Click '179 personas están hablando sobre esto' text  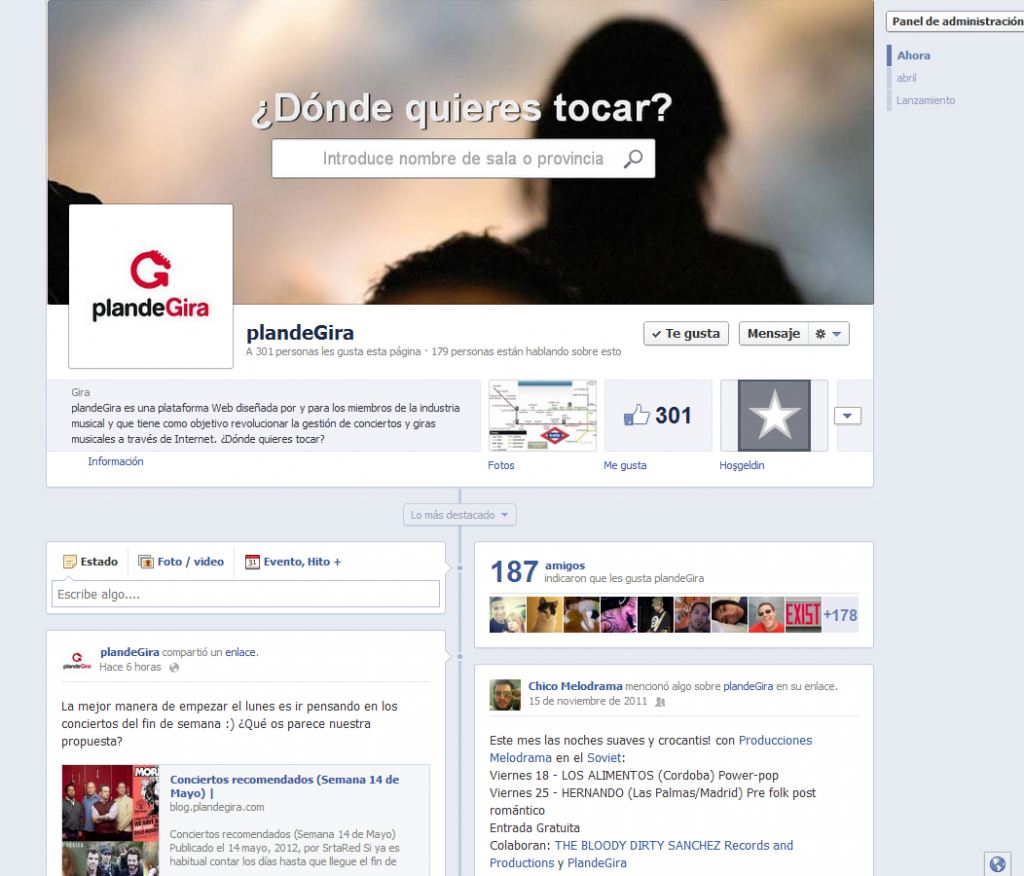coord(526,351)
